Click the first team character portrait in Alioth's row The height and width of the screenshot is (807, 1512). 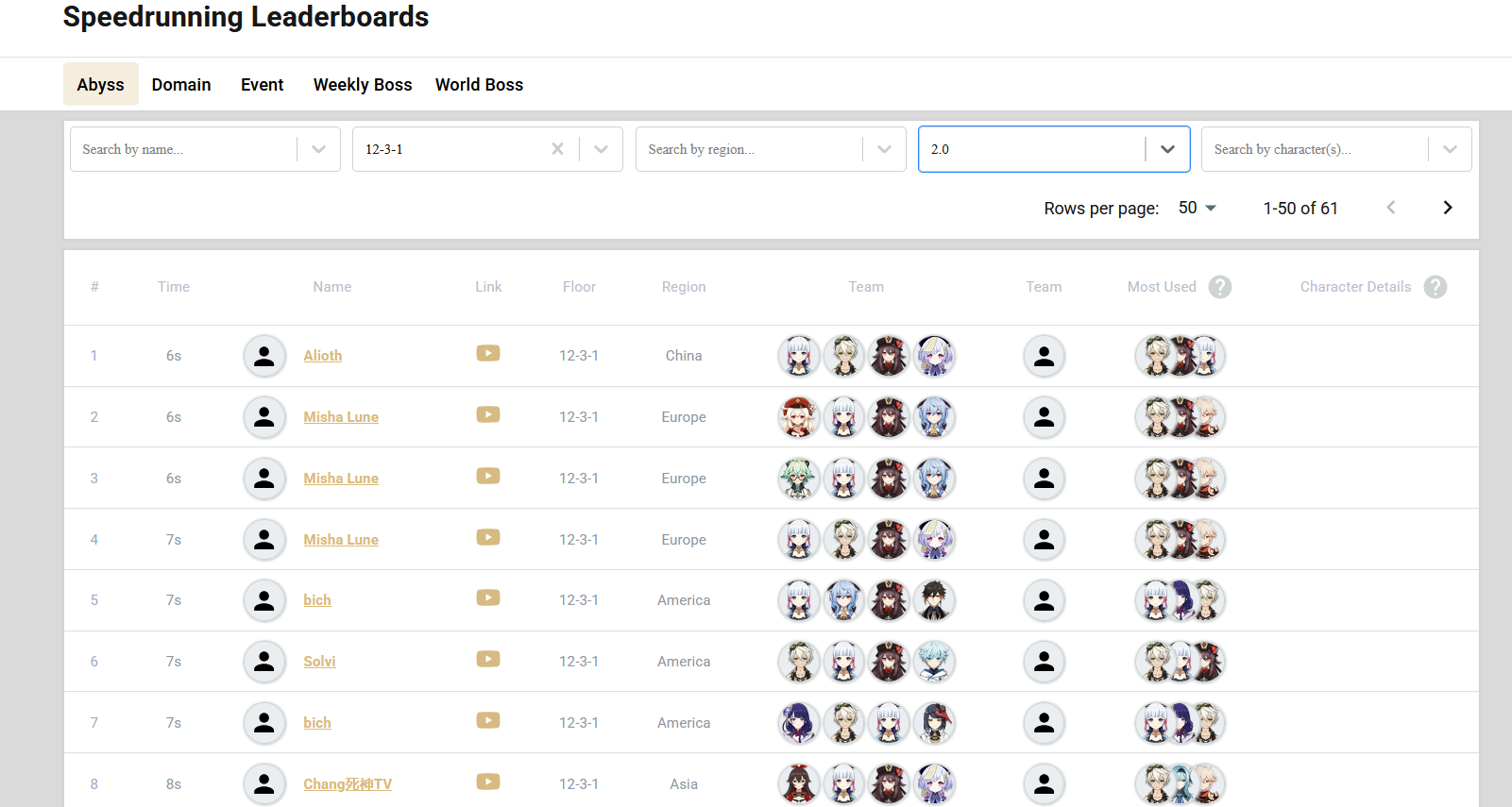click(799, 356)
